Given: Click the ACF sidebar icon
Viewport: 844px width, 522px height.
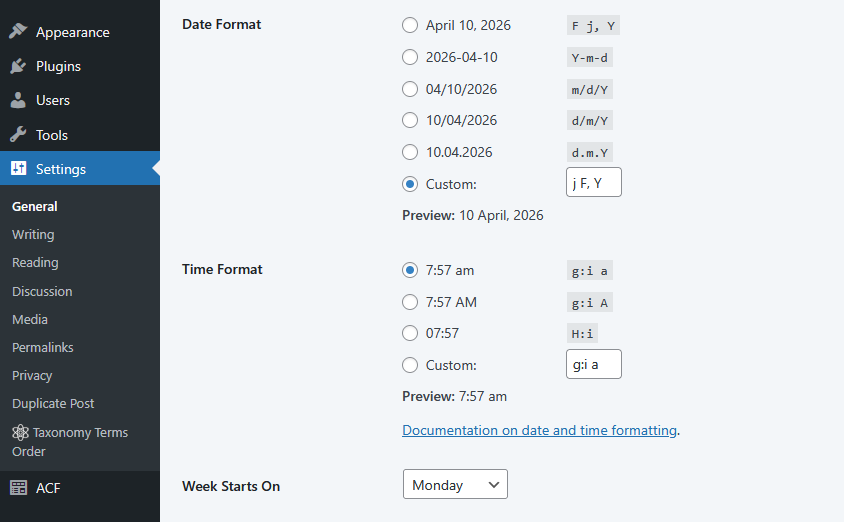Looking at the screenshot, I should click(18, 488).
